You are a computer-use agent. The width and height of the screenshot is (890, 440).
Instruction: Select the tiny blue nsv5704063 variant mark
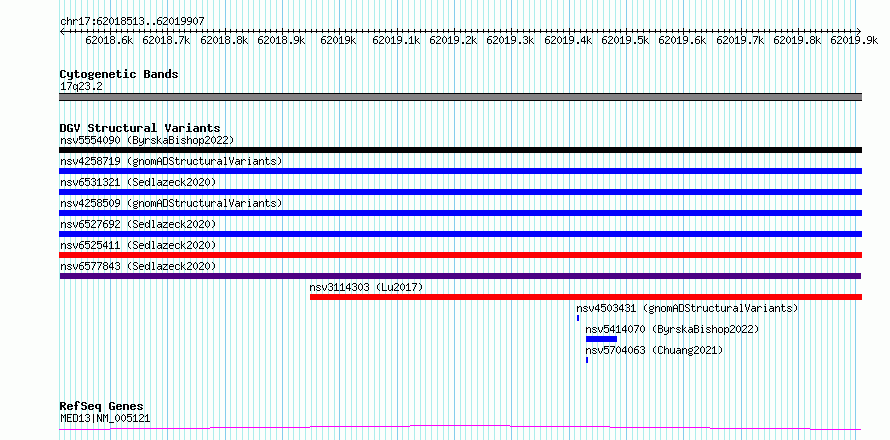[x=587, y=360]
